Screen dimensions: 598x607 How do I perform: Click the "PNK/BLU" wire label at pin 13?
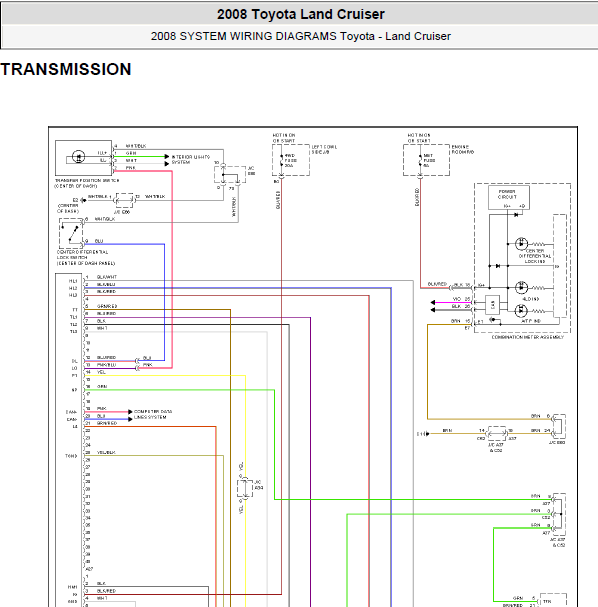106,365
